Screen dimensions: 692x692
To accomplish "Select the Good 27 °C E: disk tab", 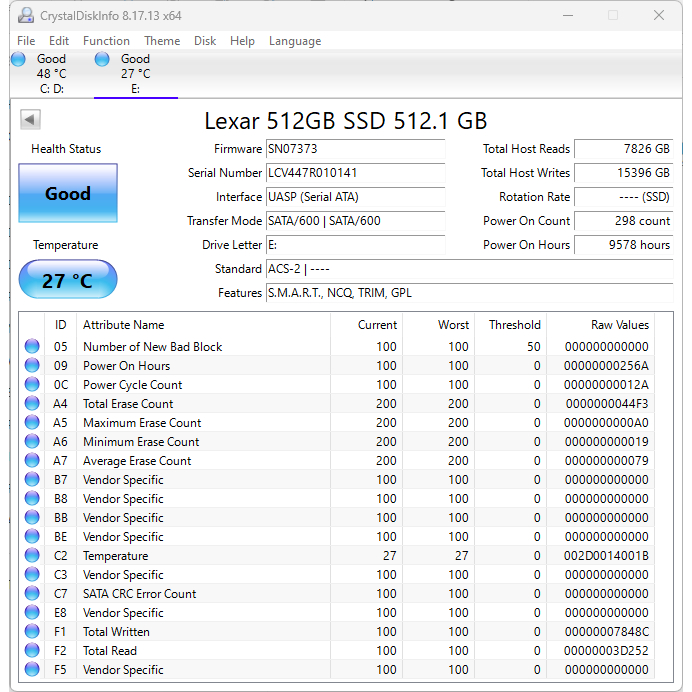I will click(135, 74).
